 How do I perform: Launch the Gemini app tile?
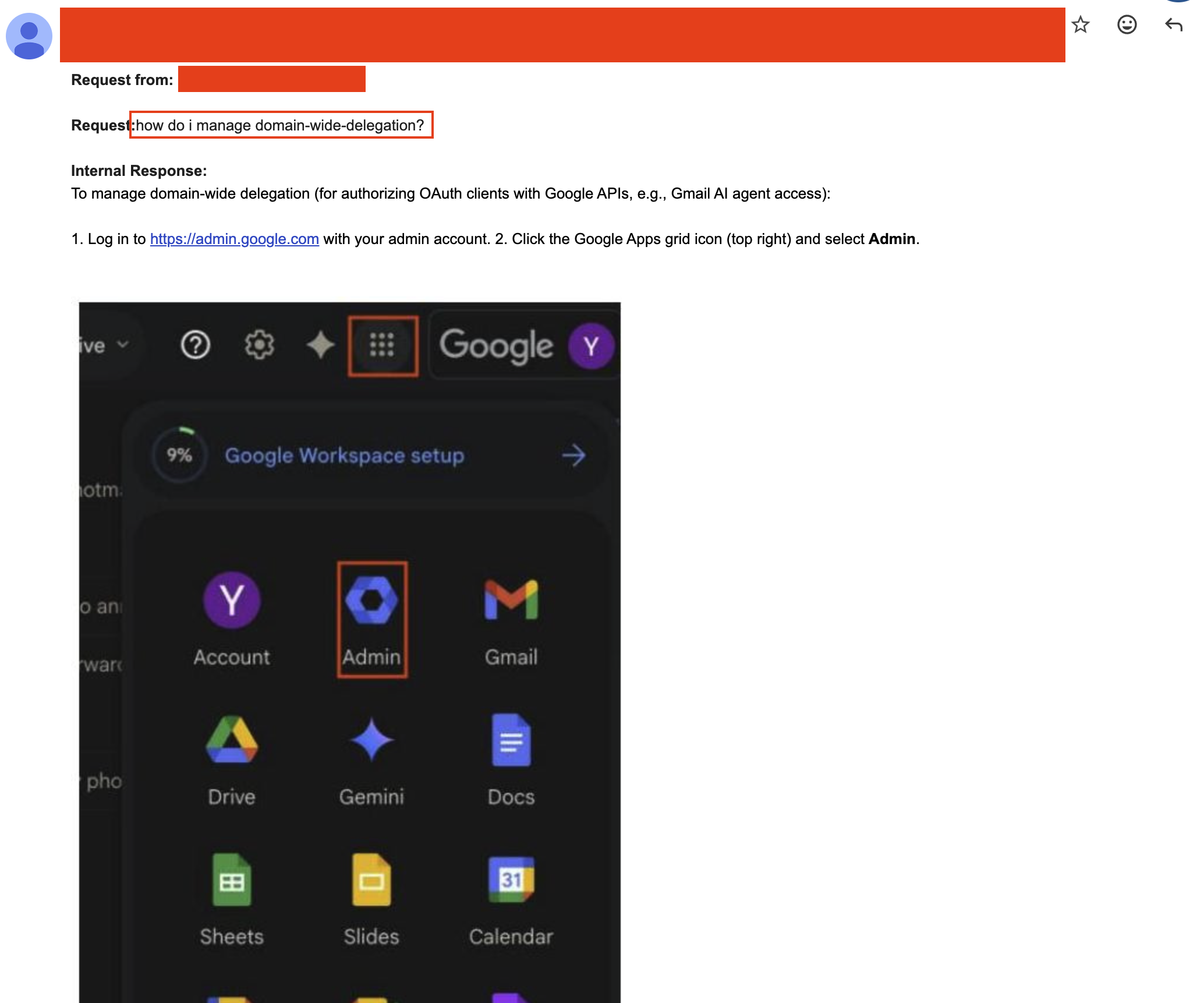[x=371, y=740]
